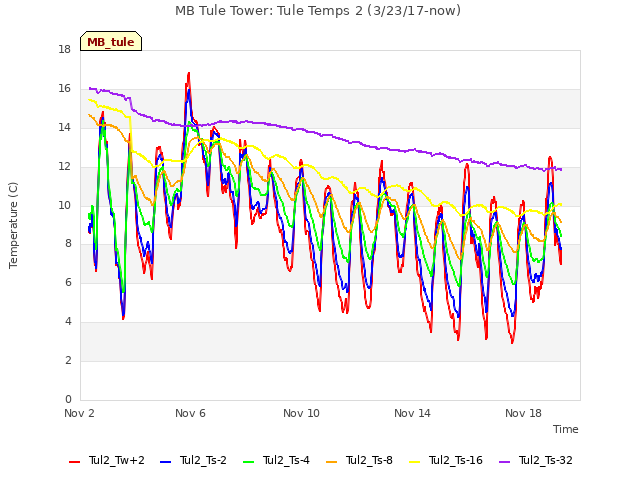Viewport: 640px width, 480px height.
Task: Click the Nov 6 tick label
Action: coord(190,413)
